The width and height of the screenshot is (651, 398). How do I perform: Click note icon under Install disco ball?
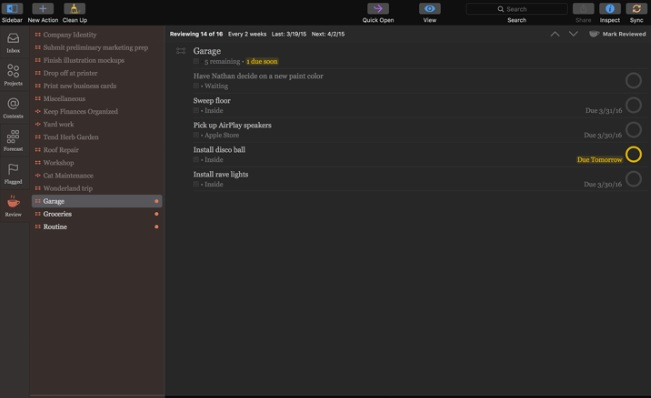click(x=196, y=159)
